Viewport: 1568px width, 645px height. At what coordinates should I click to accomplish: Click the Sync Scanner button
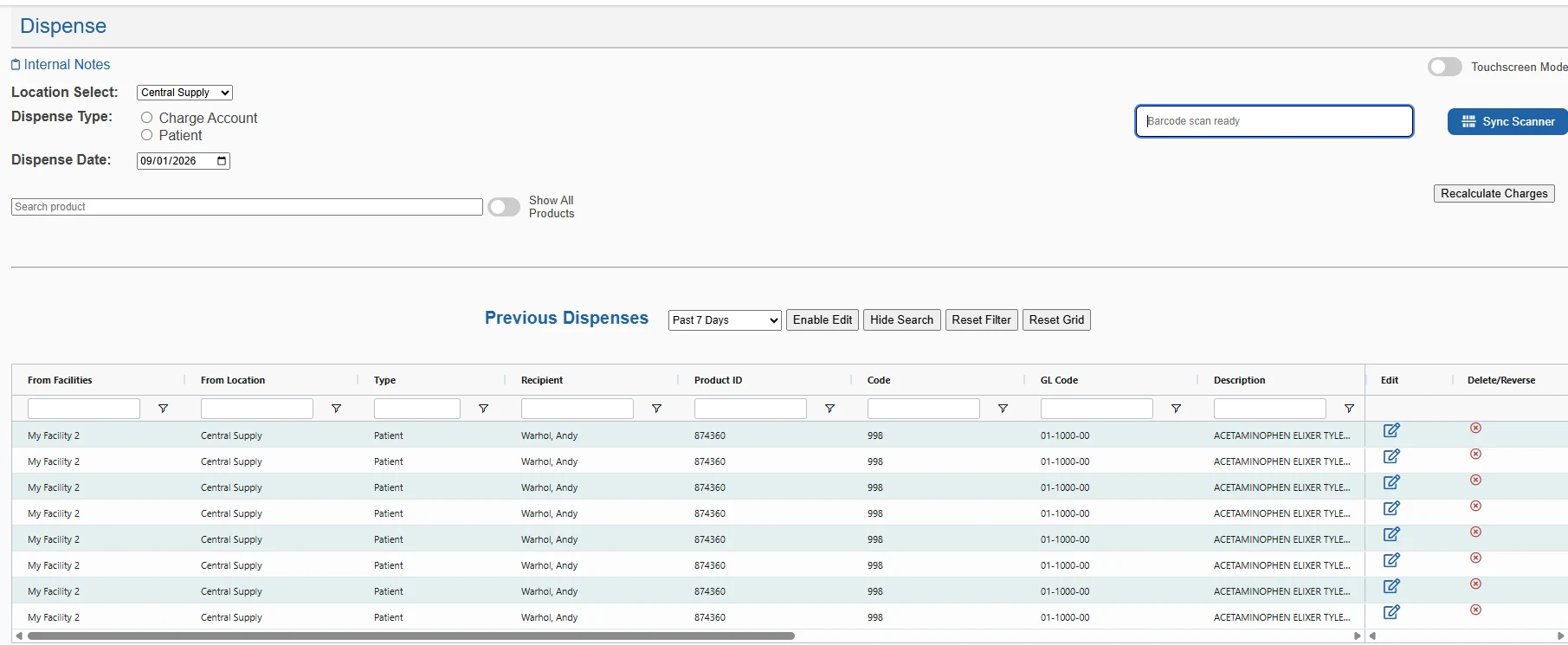point(1508,122)
